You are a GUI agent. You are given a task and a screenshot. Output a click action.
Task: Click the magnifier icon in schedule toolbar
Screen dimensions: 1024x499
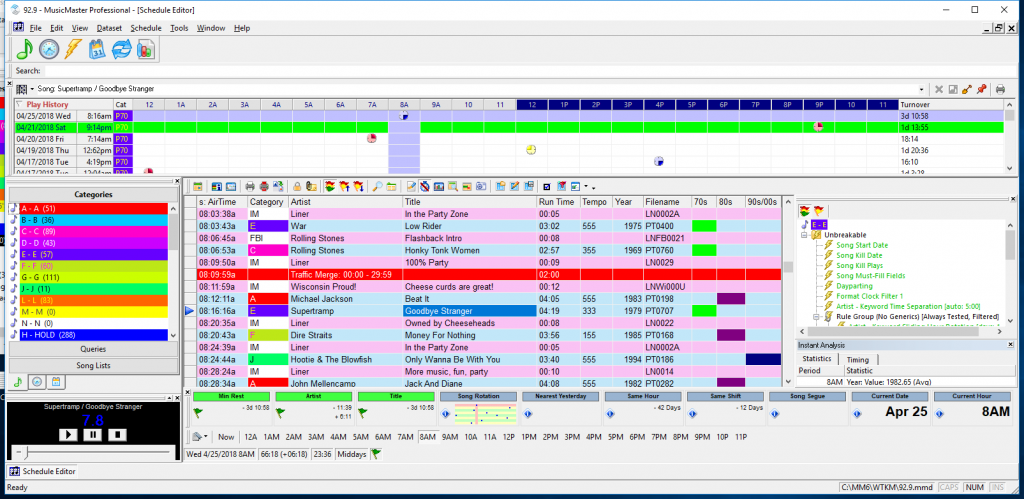[x=376, y=187]
